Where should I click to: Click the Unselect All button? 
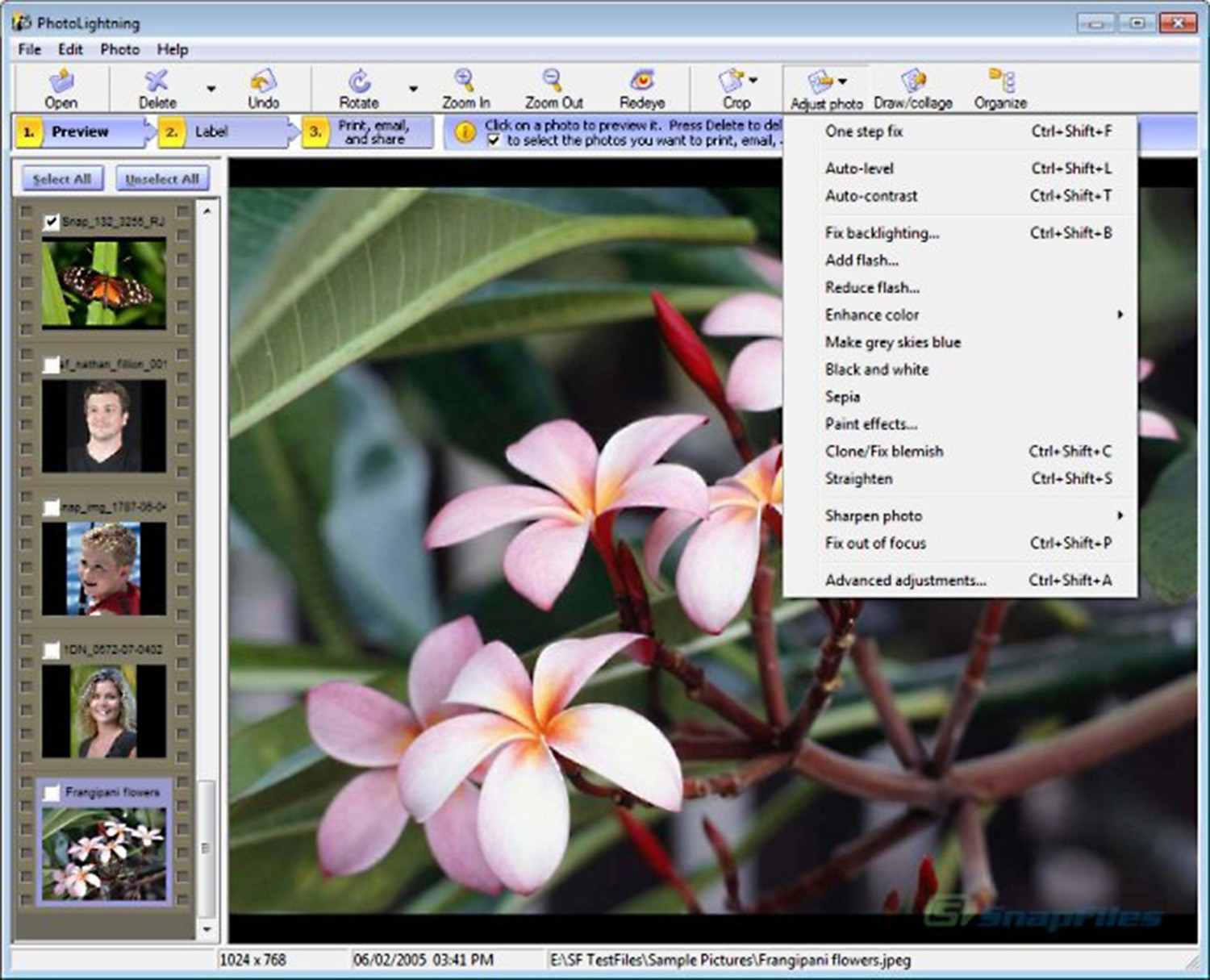[162, 179]
